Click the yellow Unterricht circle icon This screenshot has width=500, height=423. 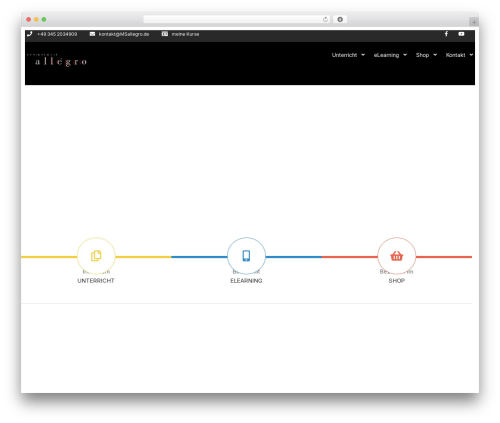point(96,256)
